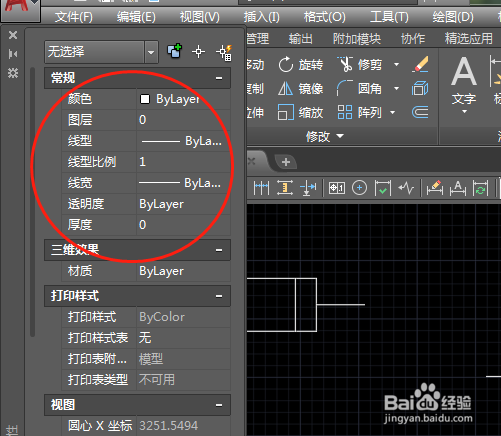The width and height of the screenshot is (501, 436).
Task: Click the dimension inspection checkmark icon
Action: point(383,189)
